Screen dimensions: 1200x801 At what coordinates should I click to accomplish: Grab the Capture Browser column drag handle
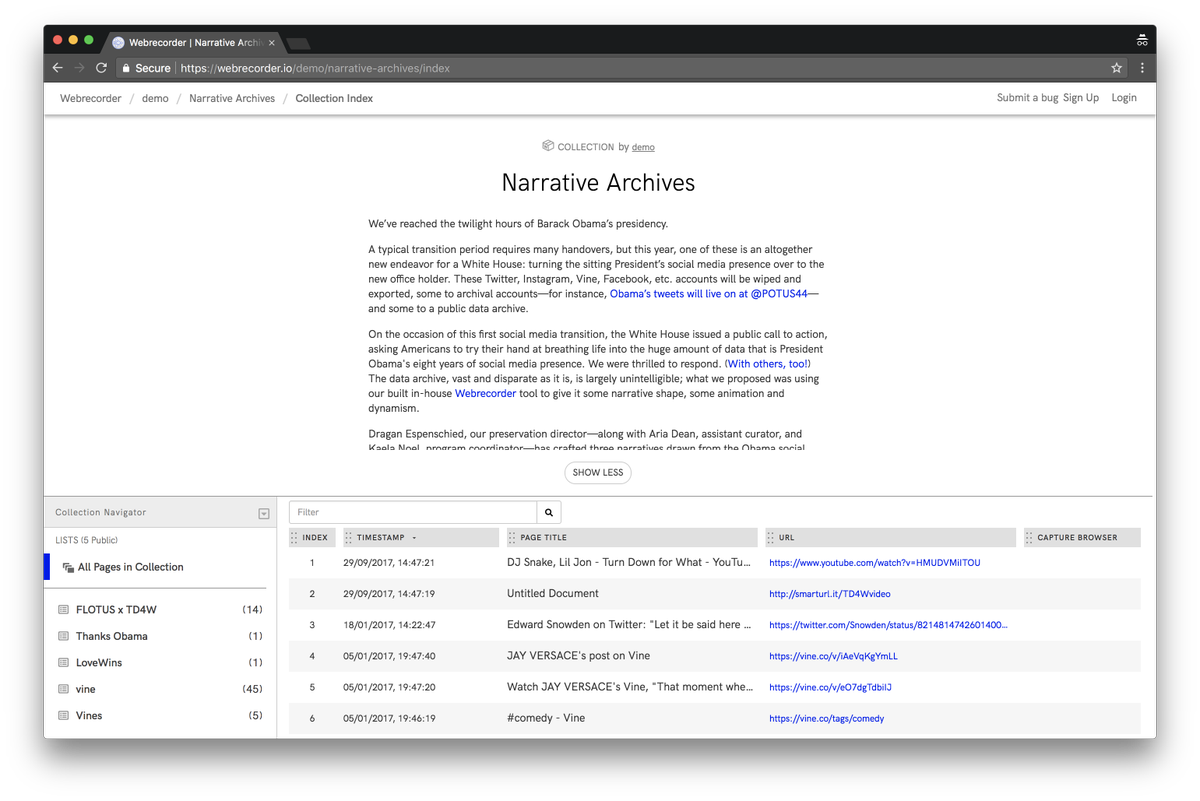pyautogui.click(x=1029, y=537)
